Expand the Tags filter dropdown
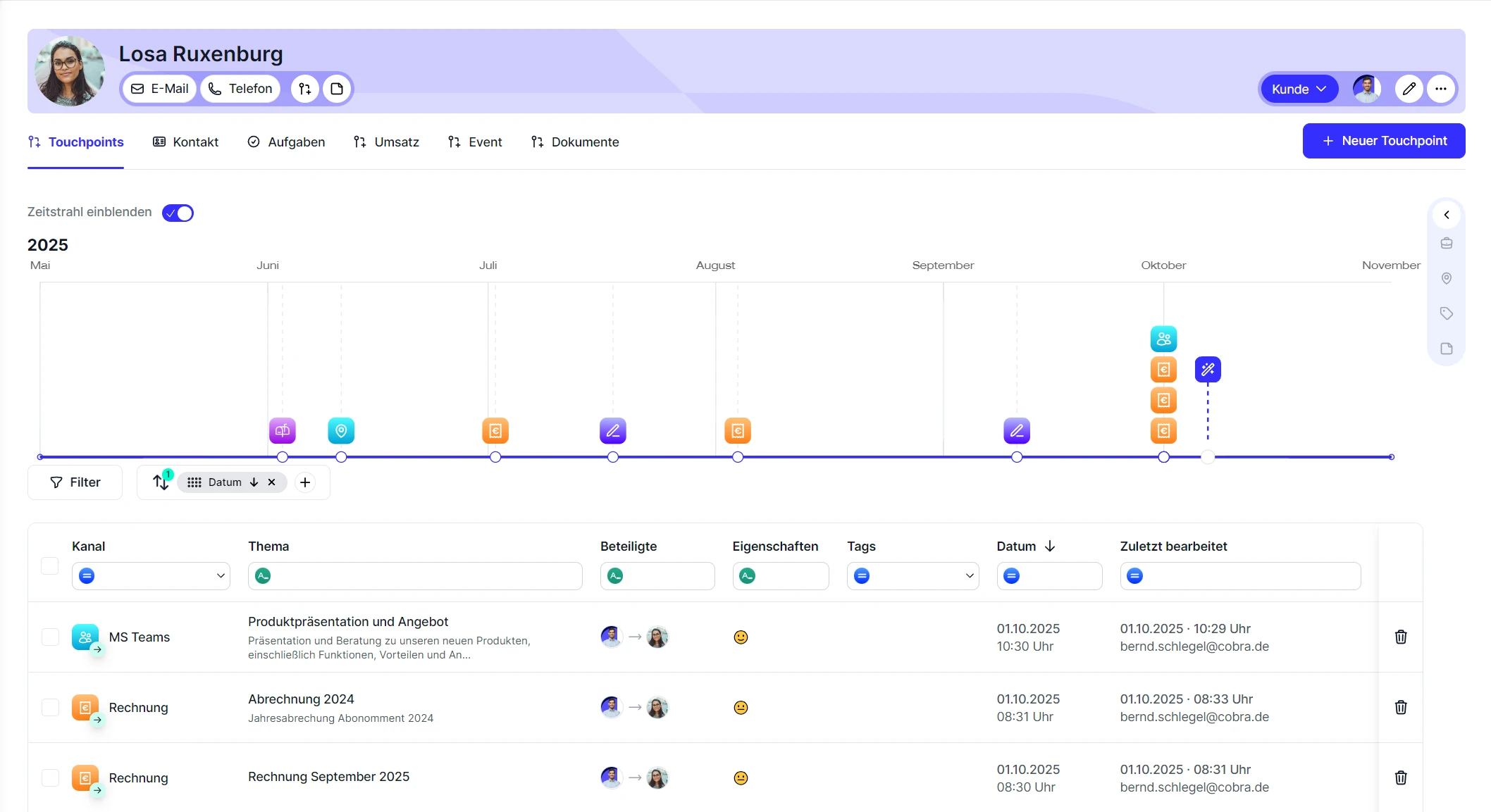Screen dimensions: 1491x812 [970, 576]
